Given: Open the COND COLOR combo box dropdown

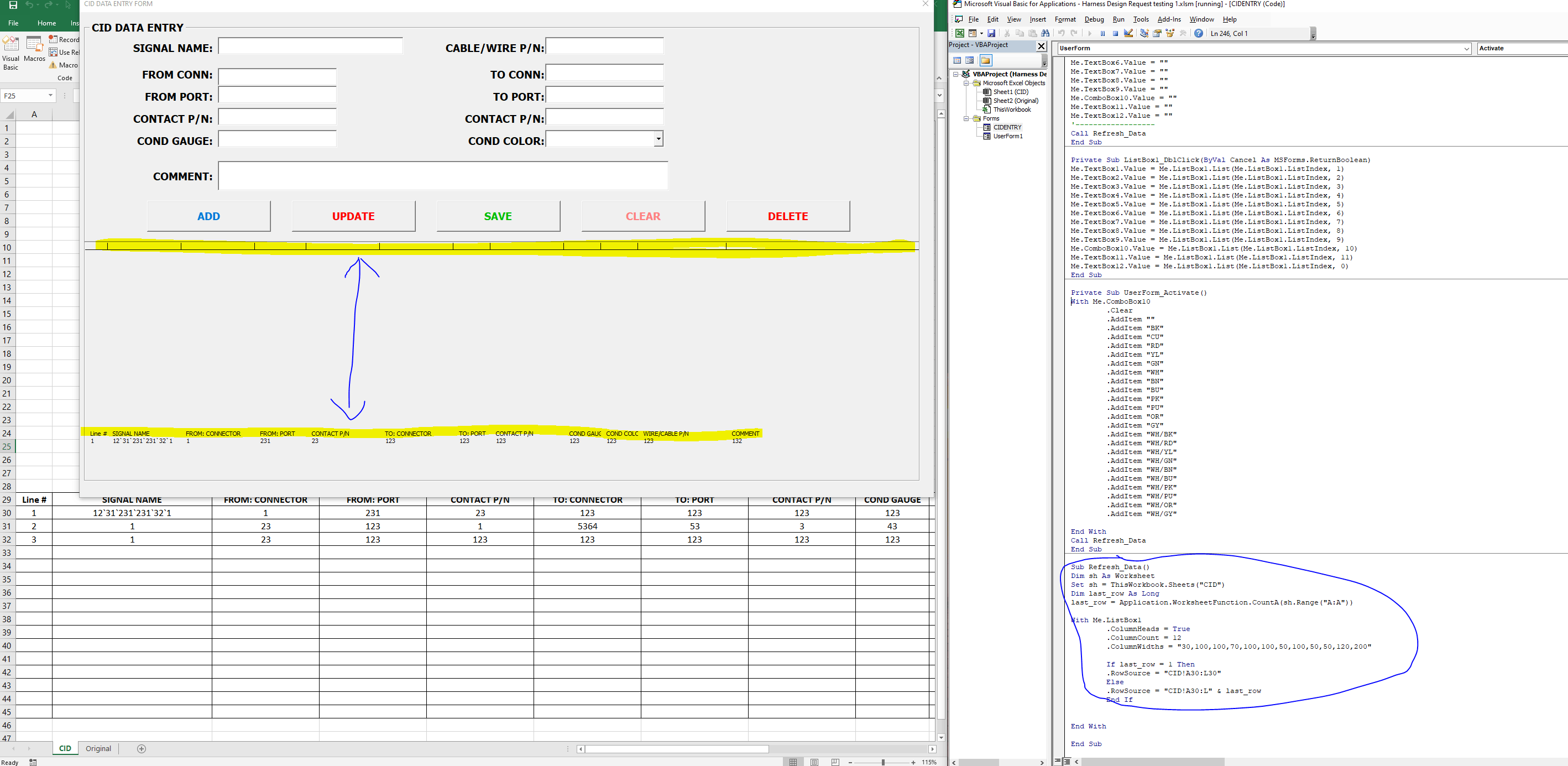Looking at the screenshot, I should [x=658, y=139].
